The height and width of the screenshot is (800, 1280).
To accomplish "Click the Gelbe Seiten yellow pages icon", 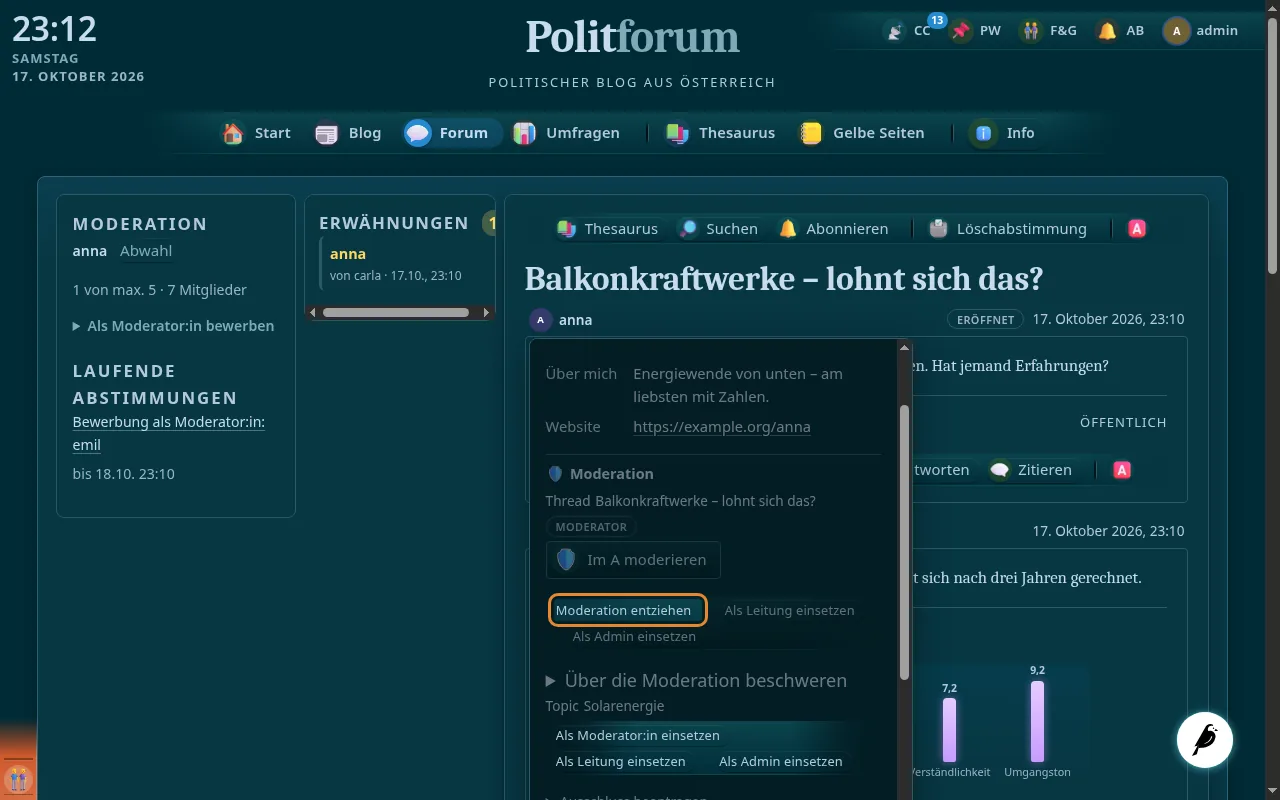I will point(811,133).
